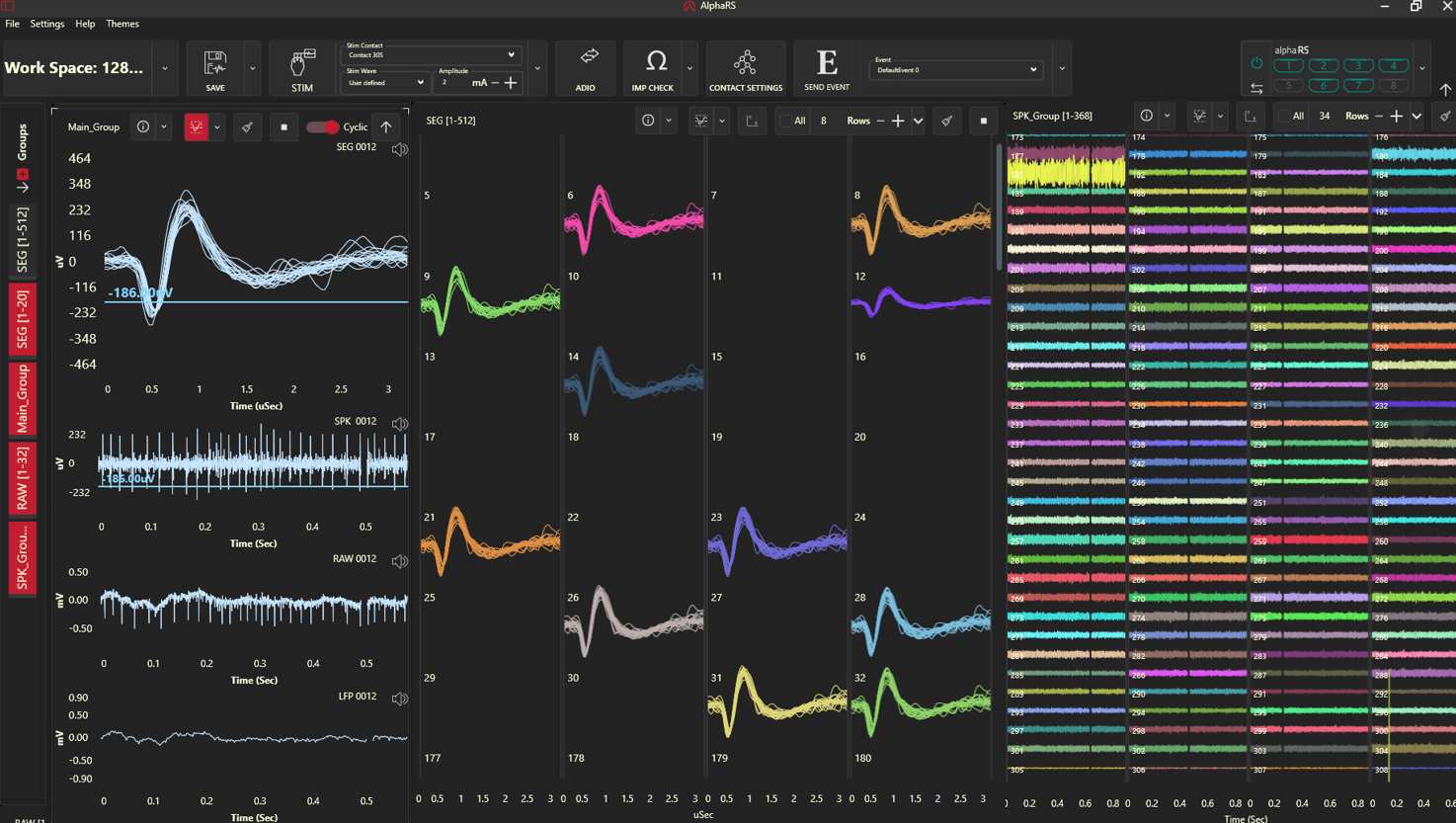The width and height of the screenshot is (1456, 823).
Task: Click Main_Group info icon
Action: (143, 126)
